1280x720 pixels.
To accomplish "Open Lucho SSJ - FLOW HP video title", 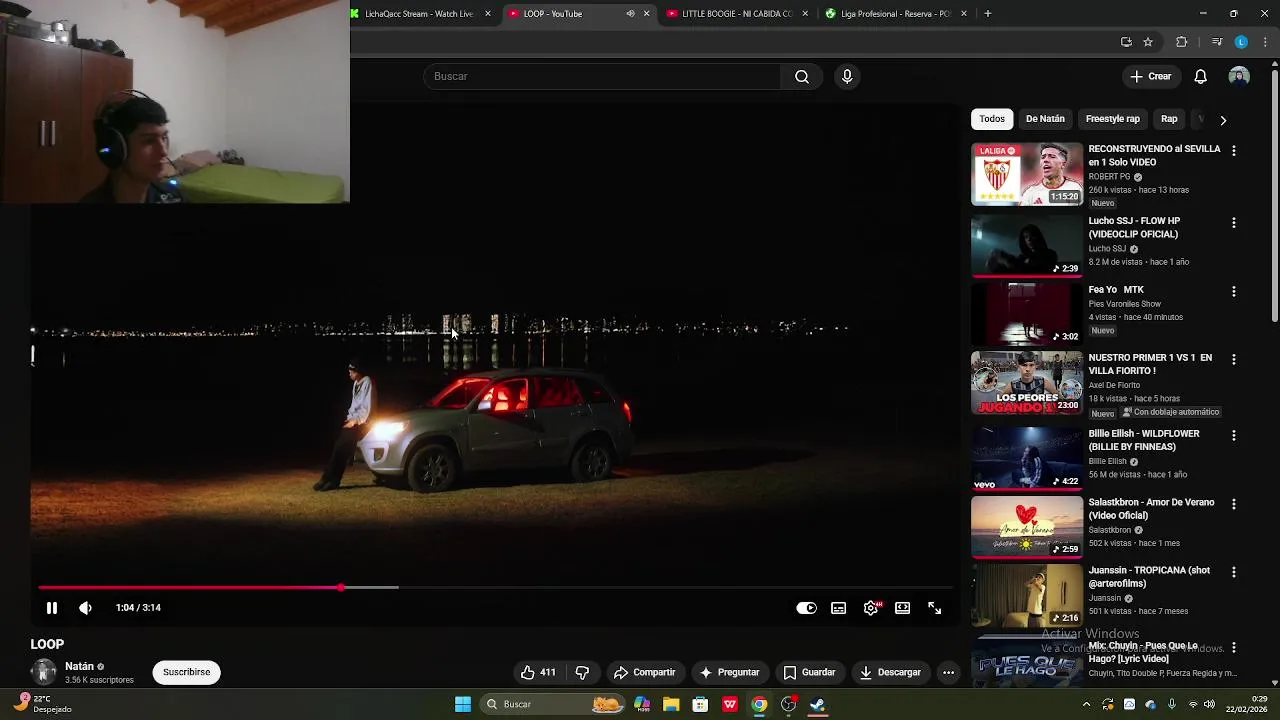I will tap(1134, 228).
